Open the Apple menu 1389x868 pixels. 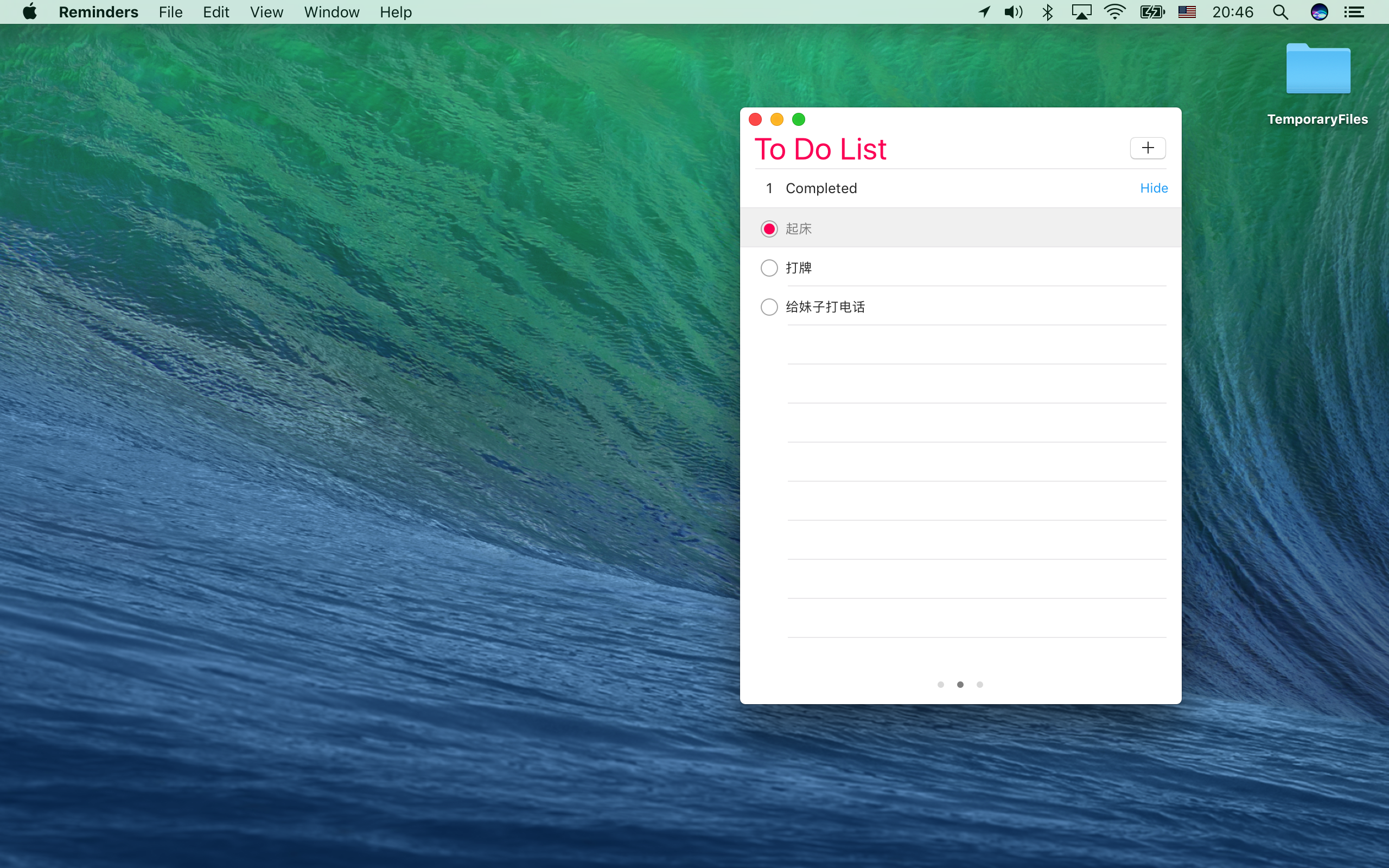(30, 11)
